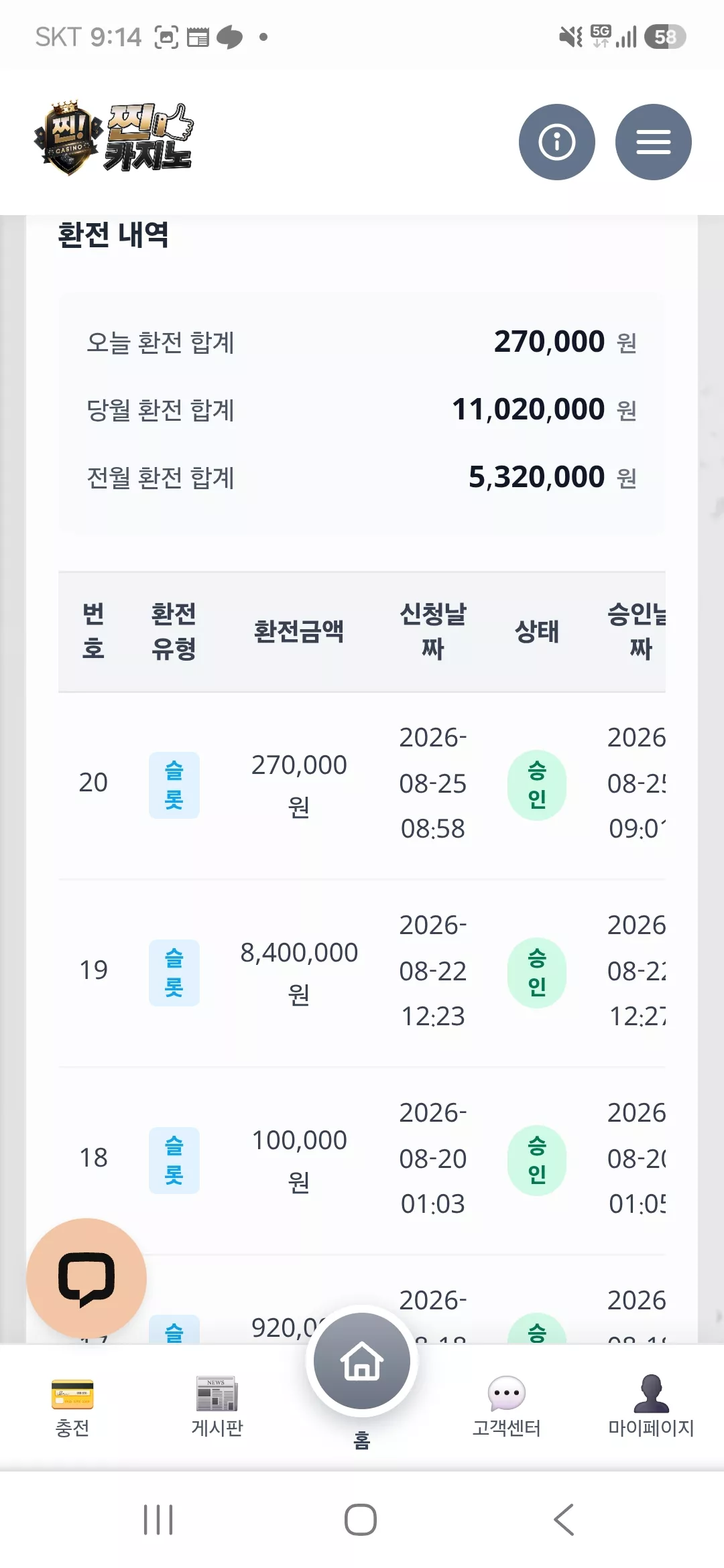
Task: Open the hamburger menu button
Action: click(653, 142)
